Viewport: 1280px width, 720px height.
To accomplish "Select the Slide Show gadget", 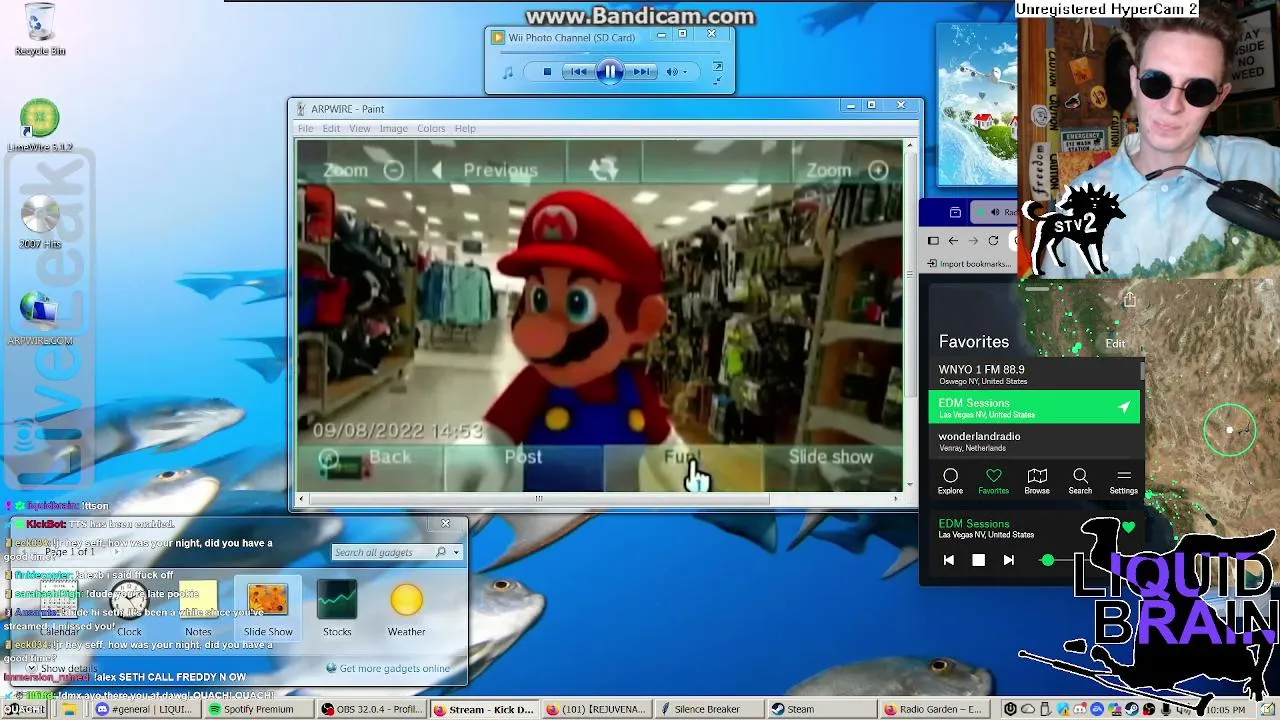I will (268, 608).
